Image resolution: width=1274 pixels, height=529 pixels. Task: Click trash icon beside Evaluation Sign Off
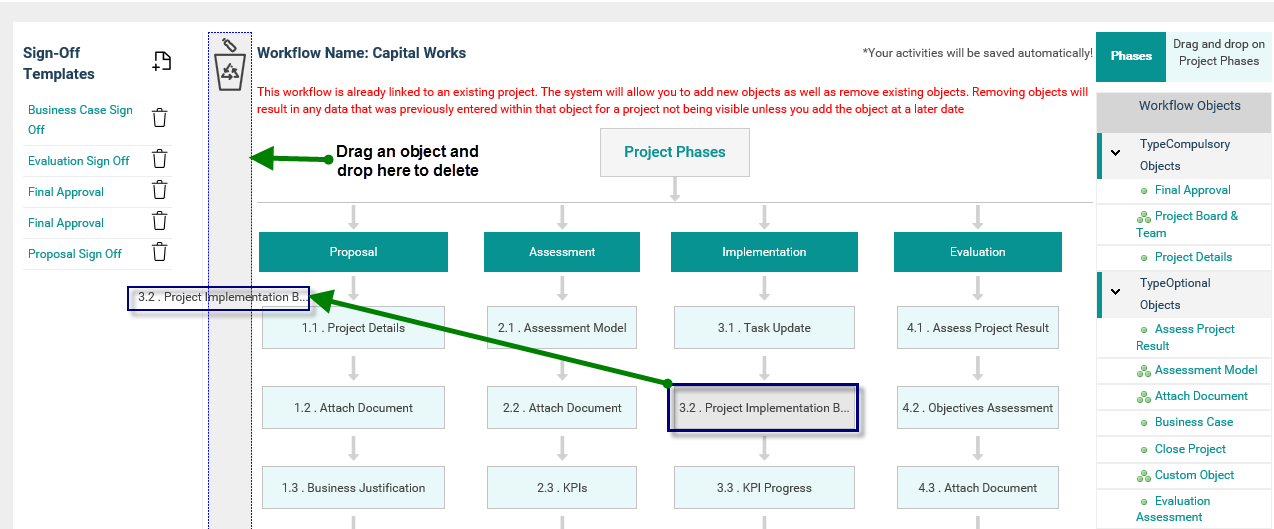click(159, 159)
